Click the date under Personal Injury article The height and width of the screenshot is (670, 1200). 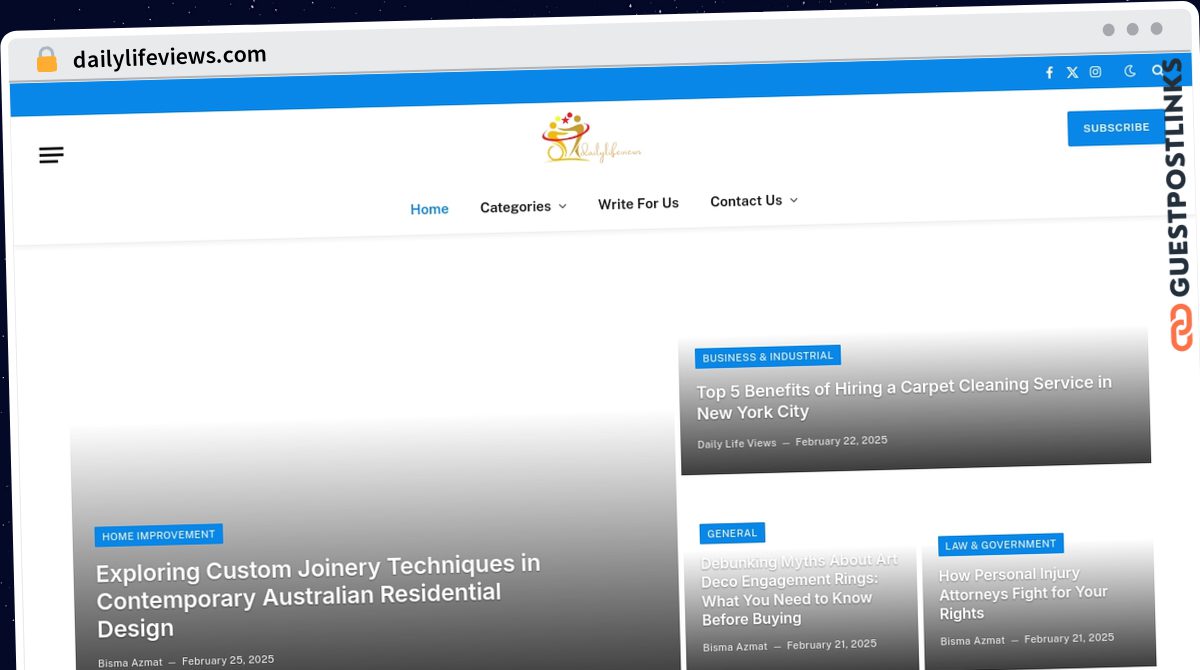tap(1069, 639)
